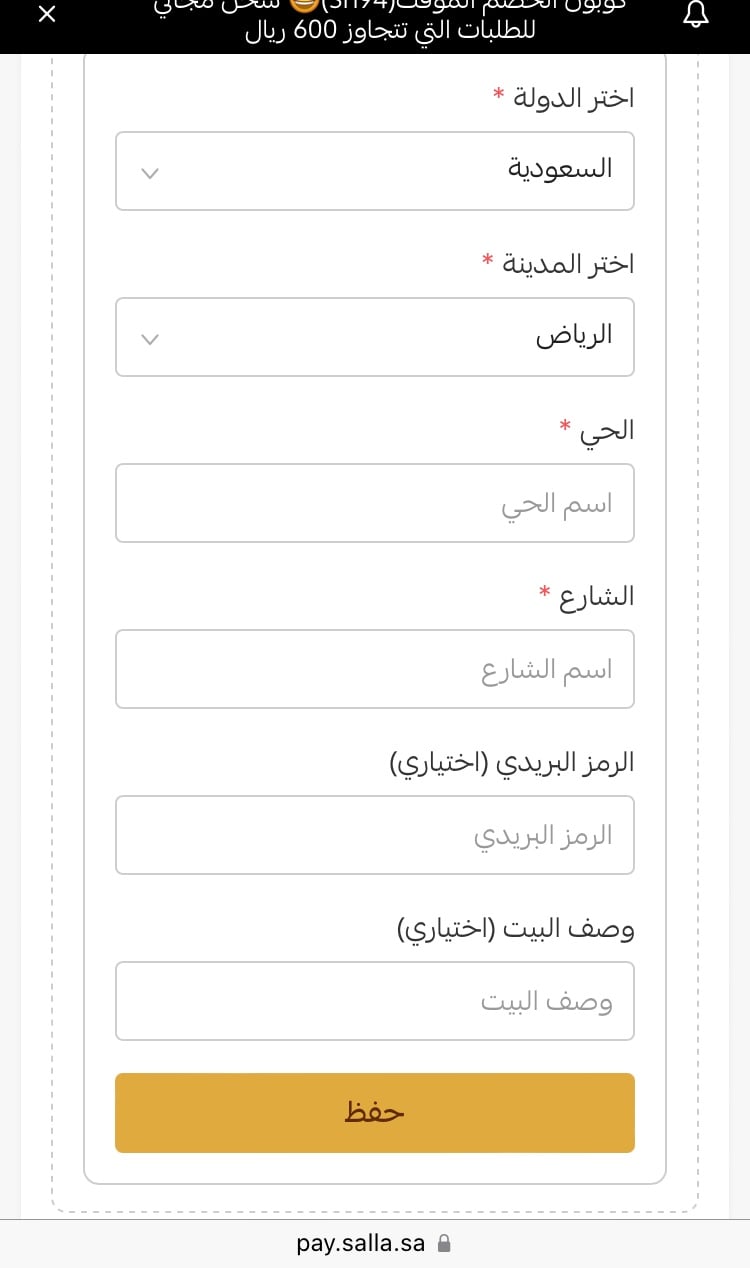Open the city dropdown showing الرياض
The height and width of the screenshot is (1268, 750).
(375, 337)
